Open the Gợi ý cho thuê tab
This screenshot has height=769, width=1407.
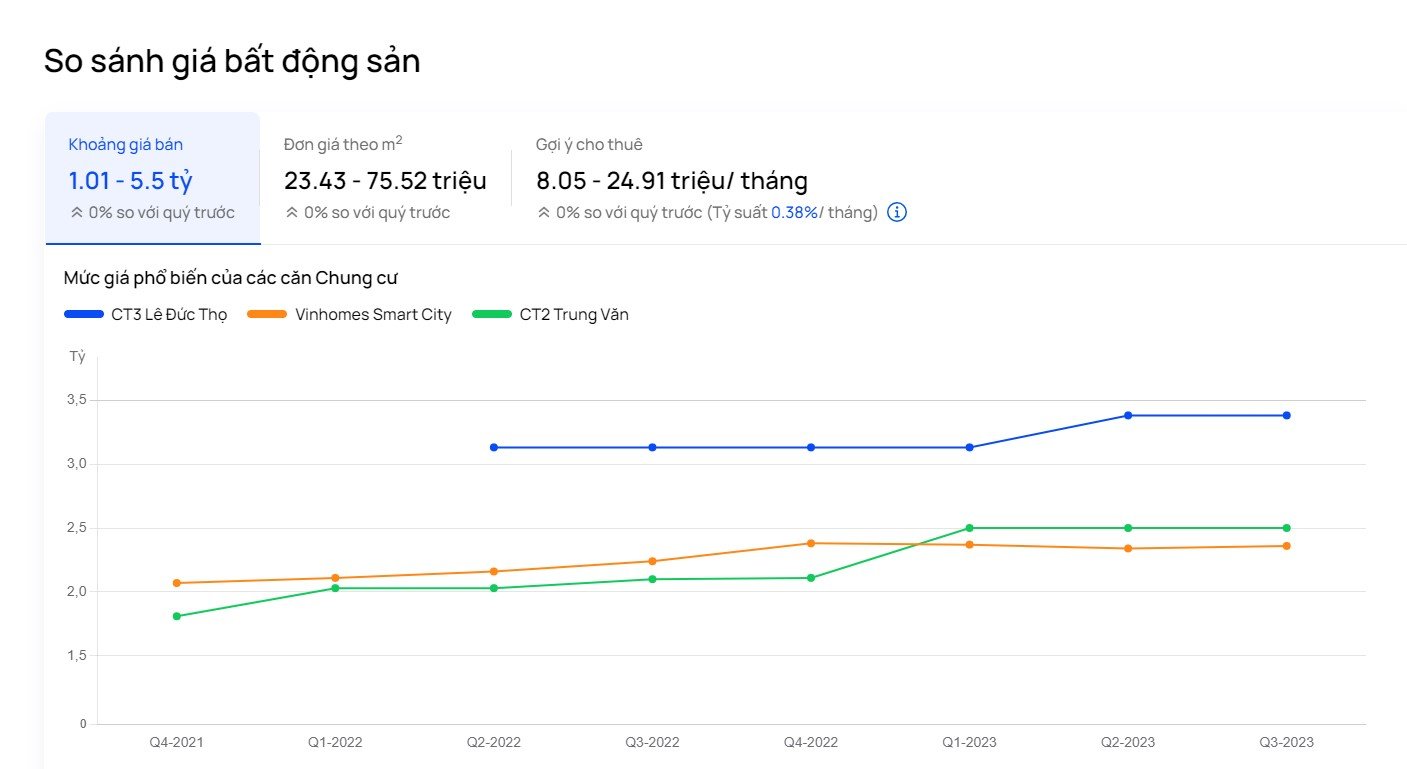[x=721, y=178]
